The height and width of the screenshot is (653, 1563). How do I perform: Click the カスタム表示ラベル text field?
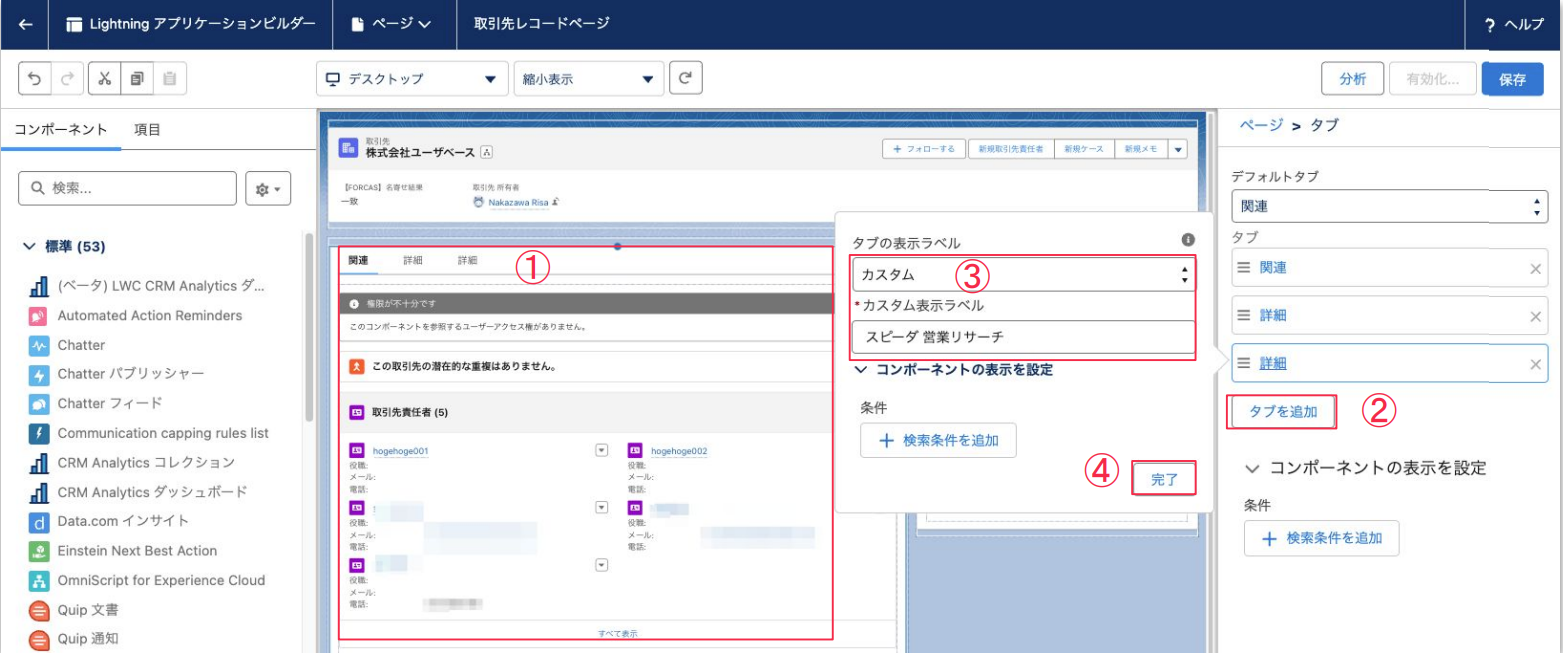pos(1023,337)
